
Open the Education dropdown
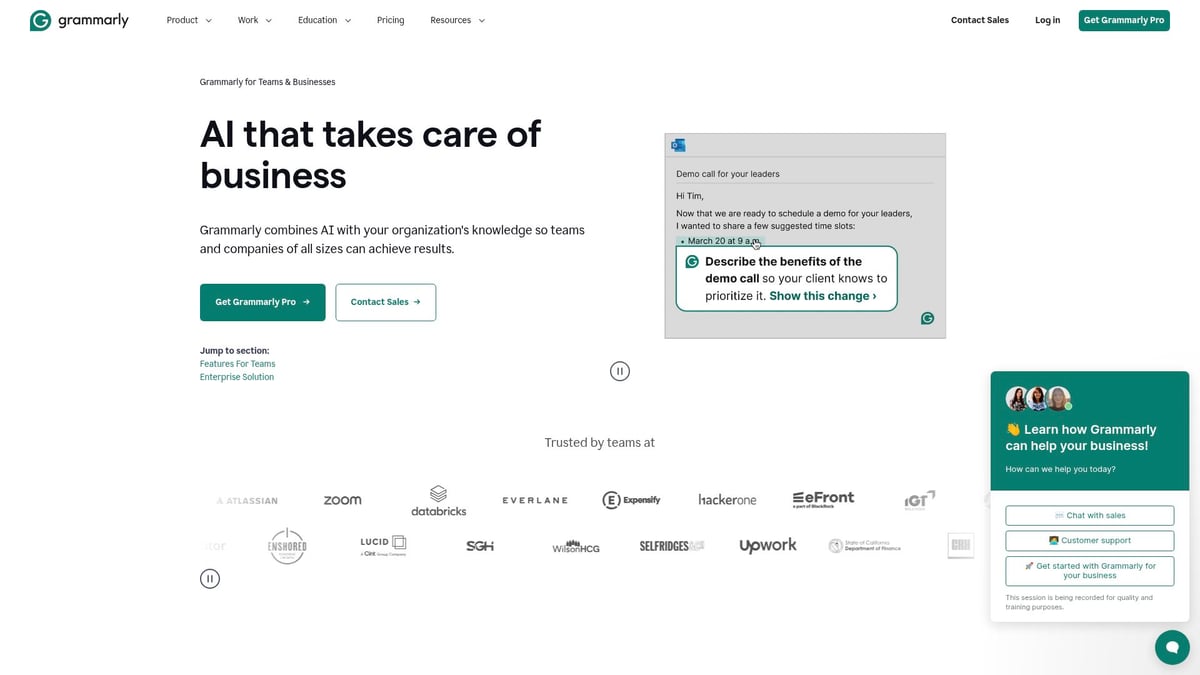point(323,19)
